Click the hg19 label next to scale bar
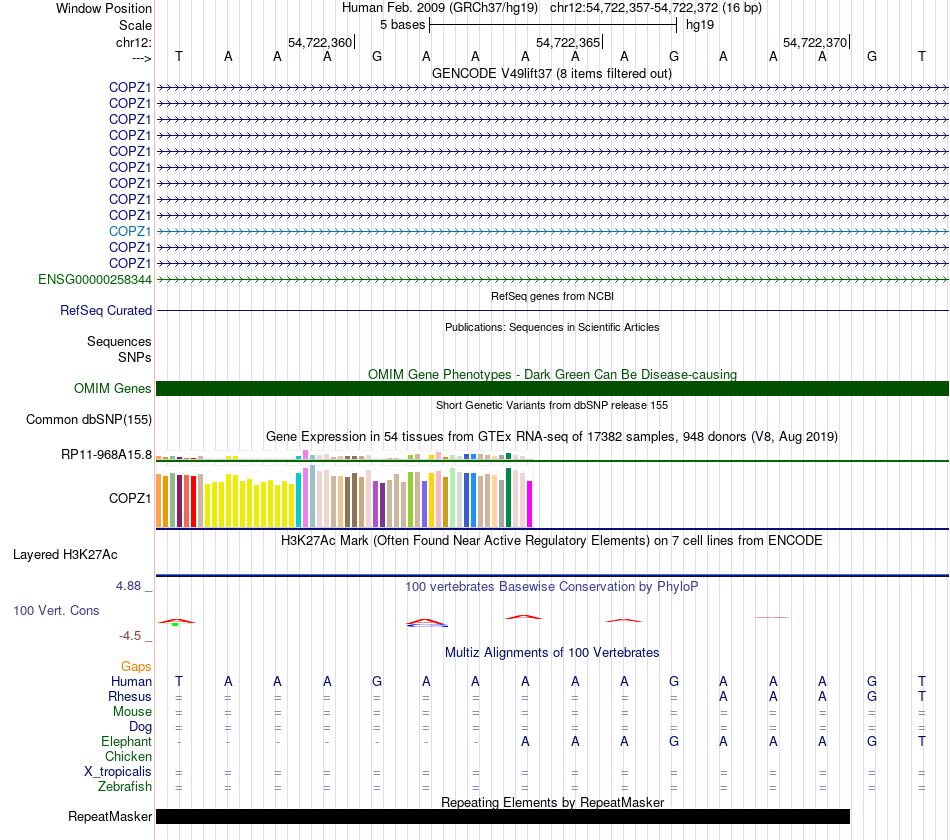This screenshot has width=950, height=840. pyautogui.click(x=700, y=25)
